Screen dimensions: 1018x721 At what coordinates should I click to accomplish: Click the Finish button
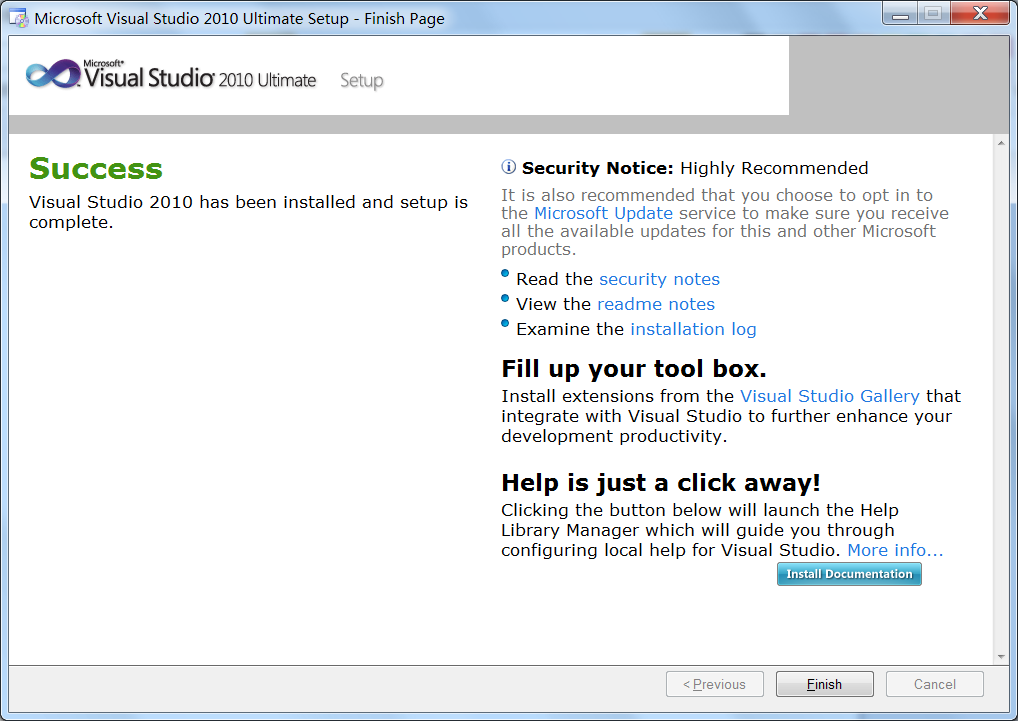825,684
